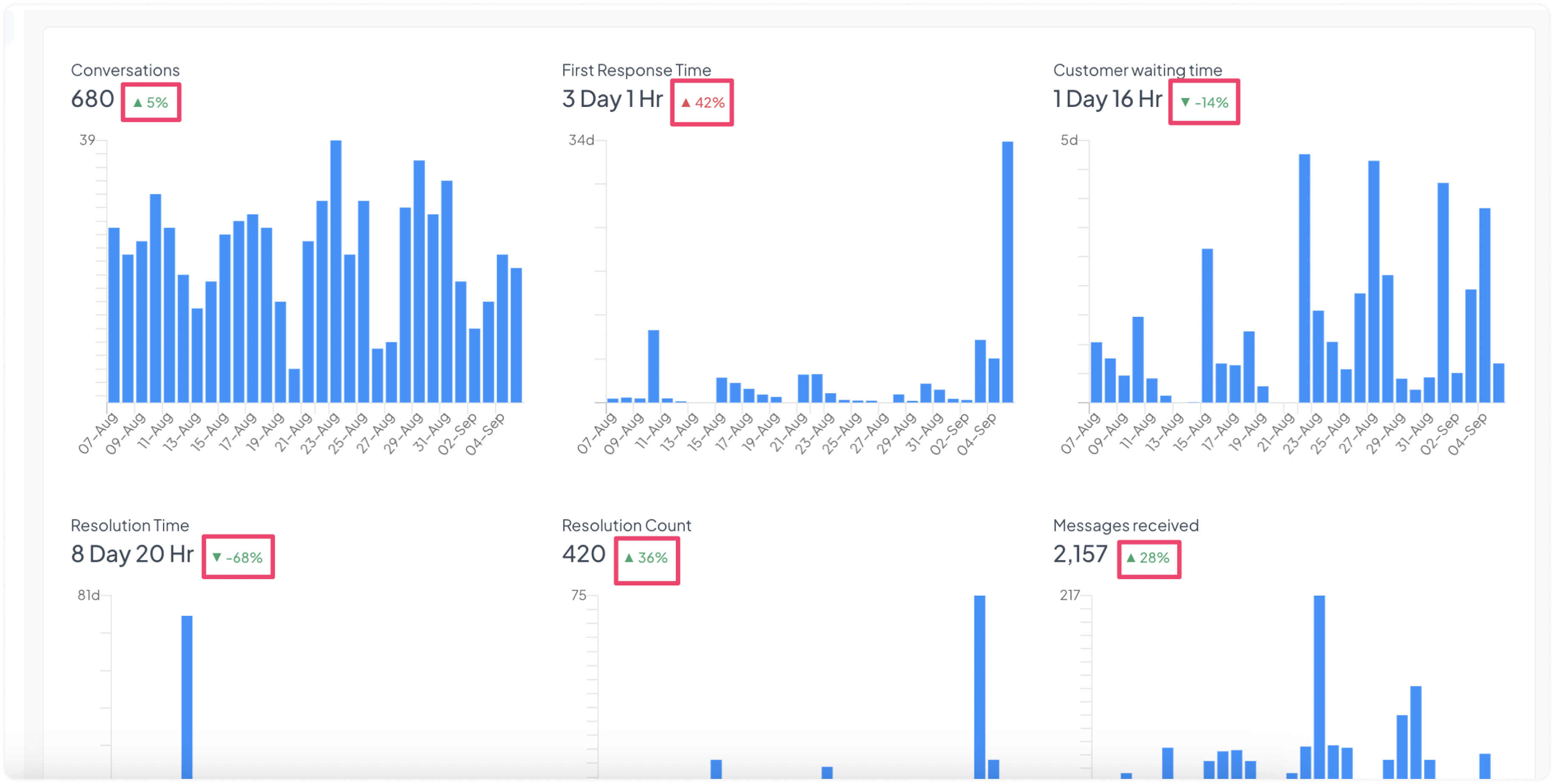The image size is (1554, 784).
Task: Click the 5d y-axis label
Action: [1069, 140]
